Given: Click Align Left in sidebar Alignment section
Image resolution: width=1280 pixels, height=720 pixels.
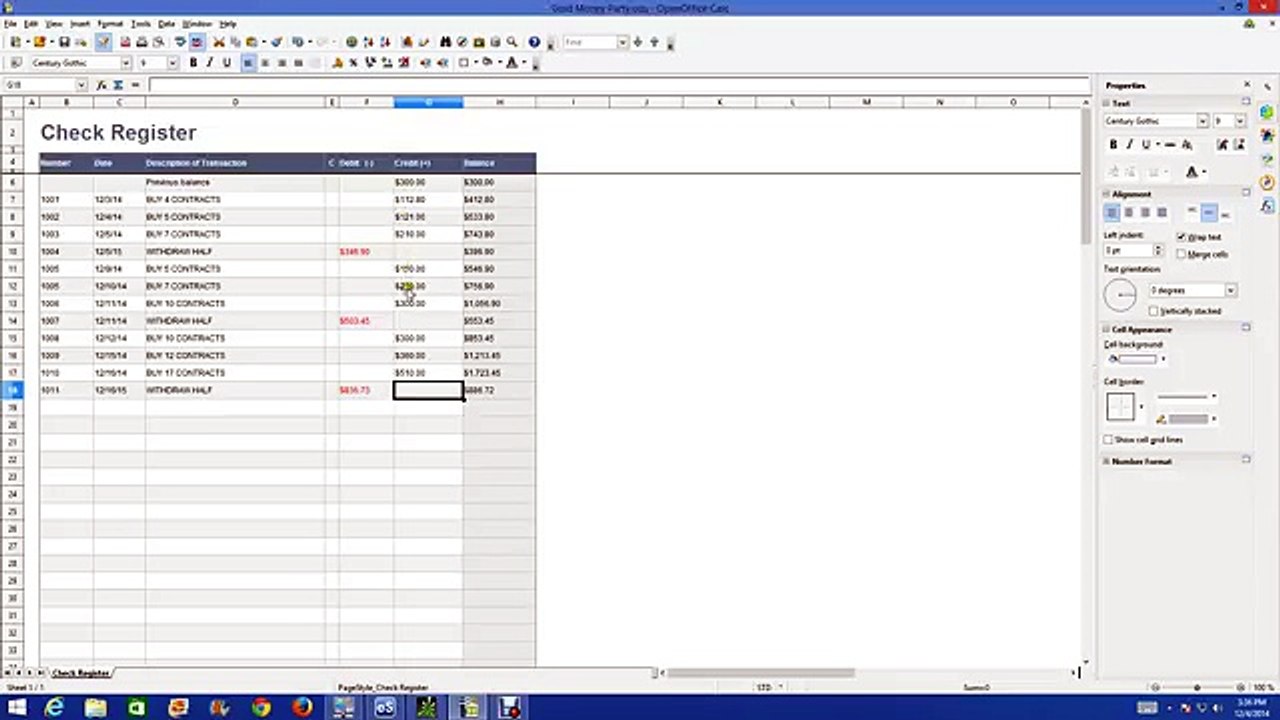Looking at the screenshot, I should pyautogui.click(x=1112, y=213).
